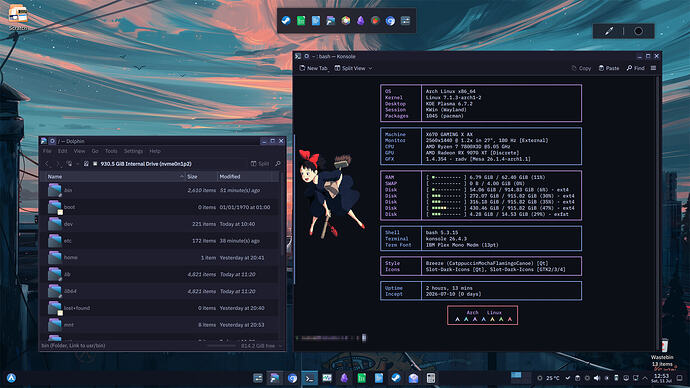Select the pen tool in floating widget
This screenshot has height=388, width=690.
609,31
